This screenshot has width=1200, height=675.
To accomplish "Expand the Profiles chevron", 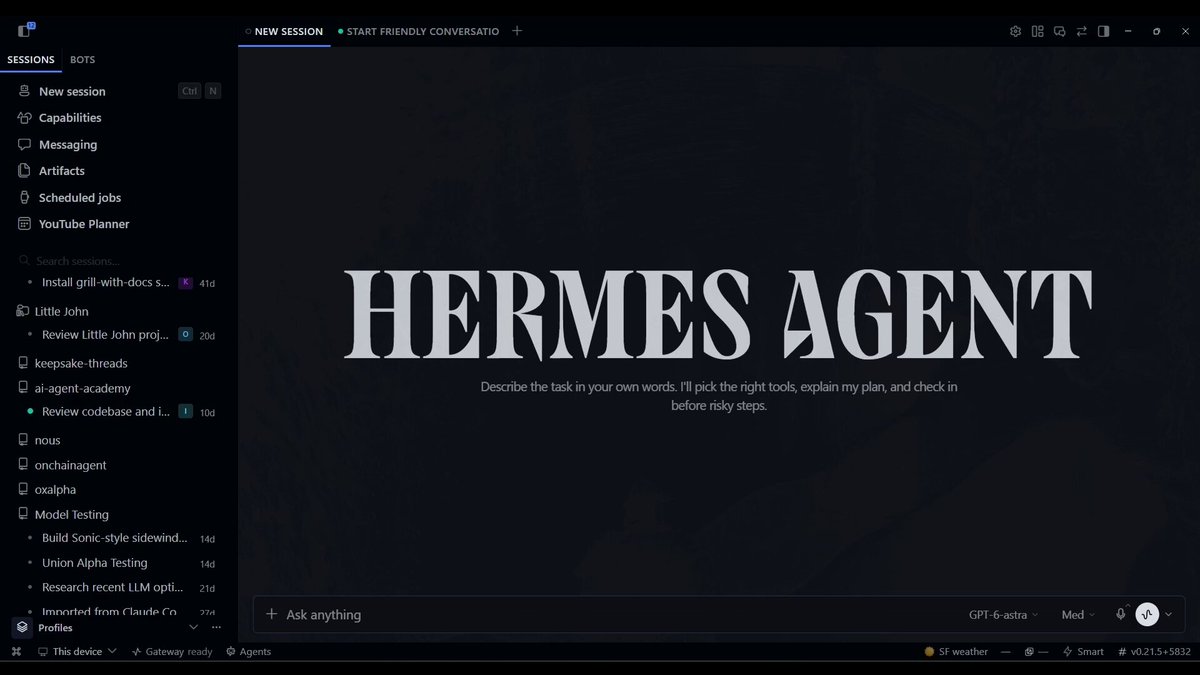I will tap(194, 628).
